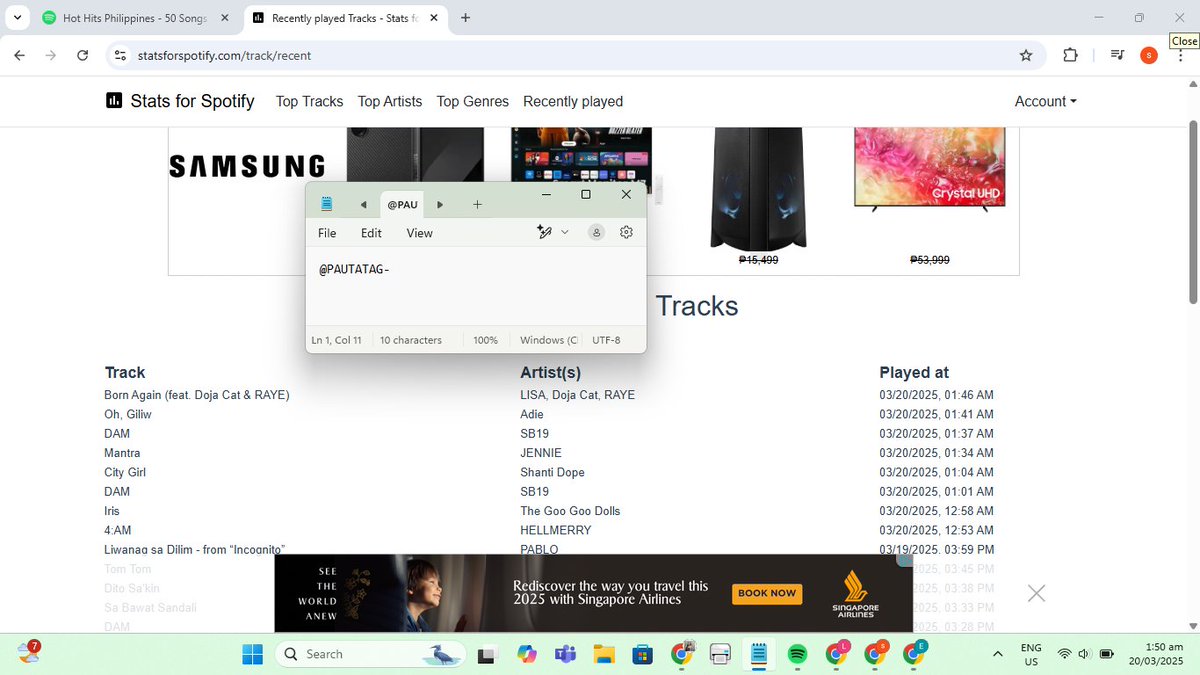Screen dimensions: 1200x675
Task: Open Notepad's Edit menu
Action: (x=371, y=233)
